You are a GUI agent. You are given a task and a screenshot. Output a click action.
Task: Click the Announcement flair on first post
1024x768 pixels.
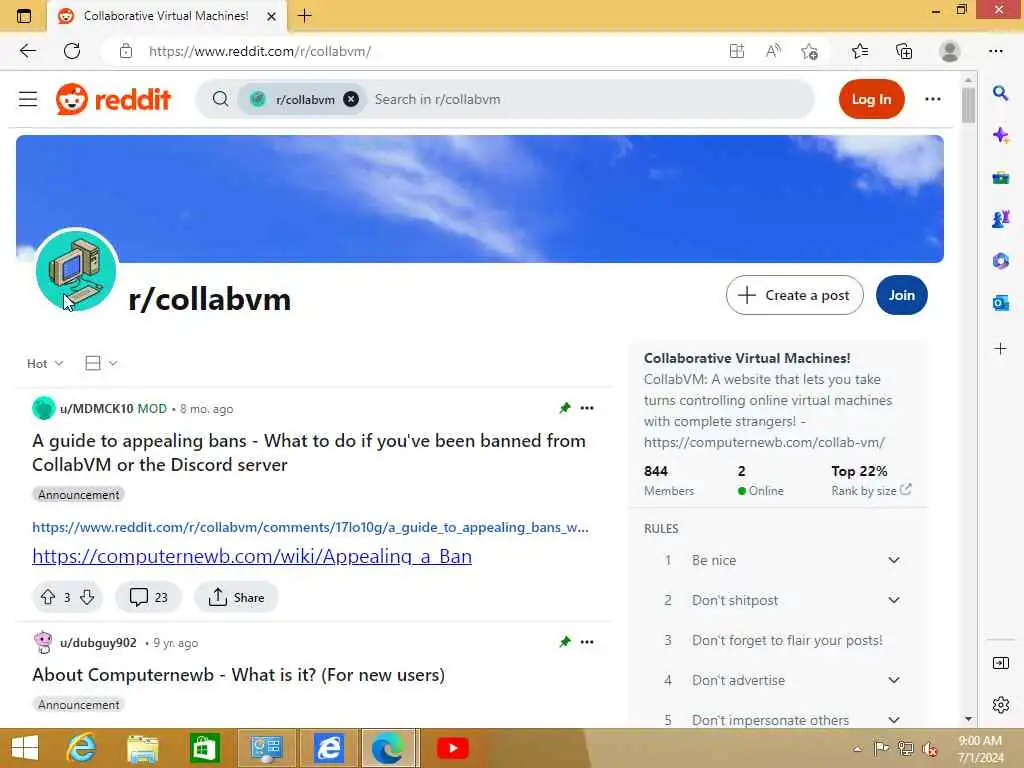[78, 495]
